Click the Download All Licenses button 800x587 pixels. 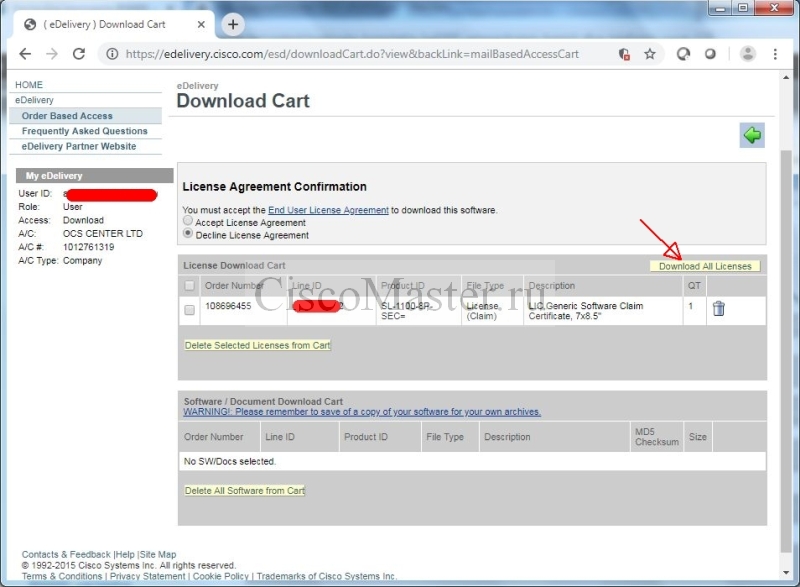pyautogui.click(x=705, y=266)
